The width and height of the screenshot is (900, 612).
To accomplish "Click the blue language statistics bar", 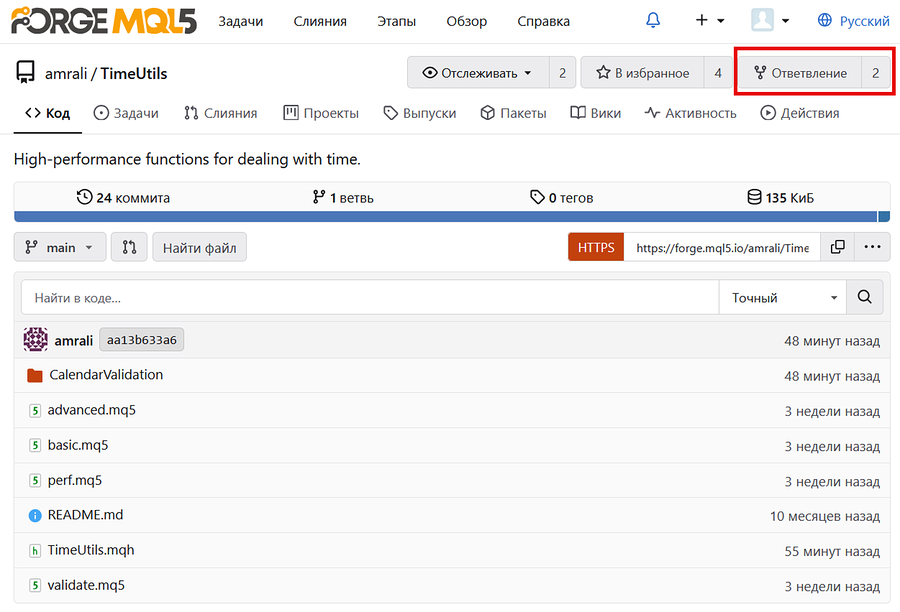I will pos(445,216).
